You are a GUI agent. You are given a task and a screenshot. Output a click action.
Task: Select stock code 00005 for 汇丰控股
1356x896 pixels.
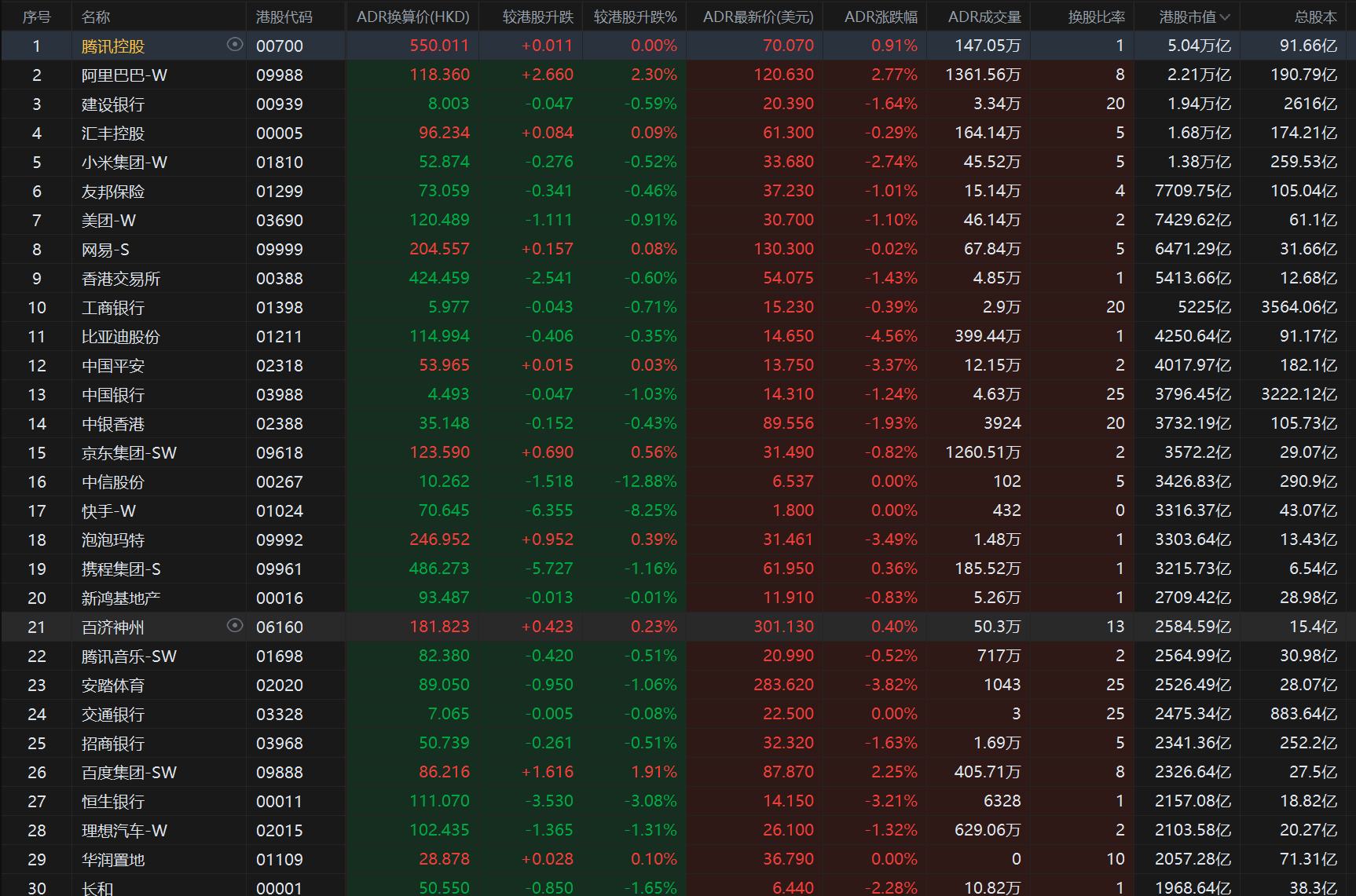(x=279, y=133)
